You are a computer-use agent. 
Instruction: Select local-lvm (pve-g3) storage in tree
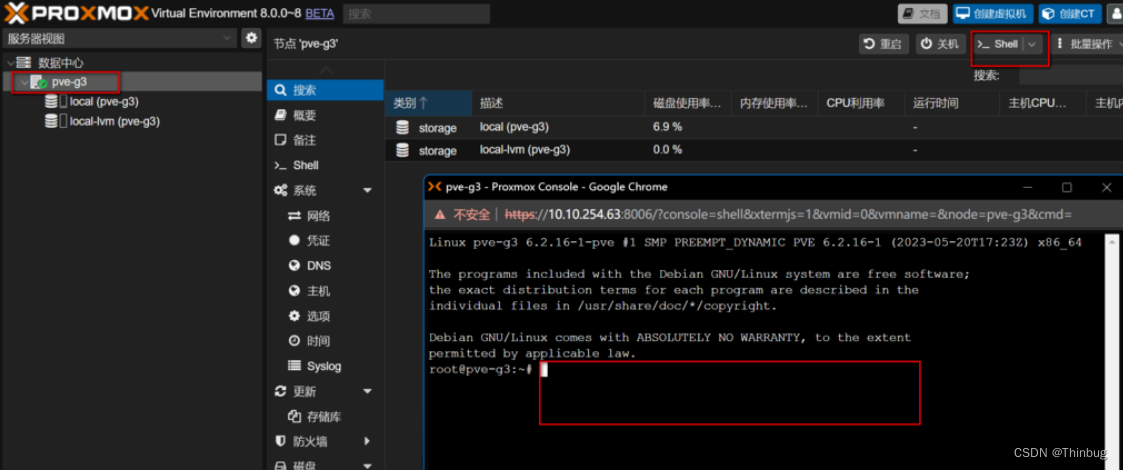click(x=115, y=122)
